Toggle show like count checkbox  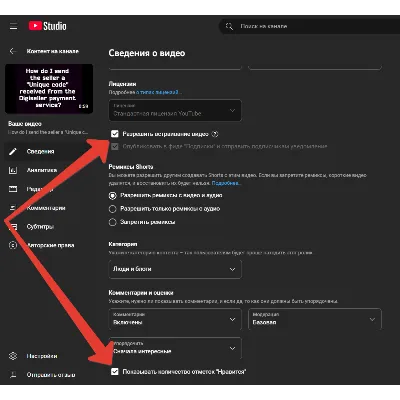tap(115, 371)
